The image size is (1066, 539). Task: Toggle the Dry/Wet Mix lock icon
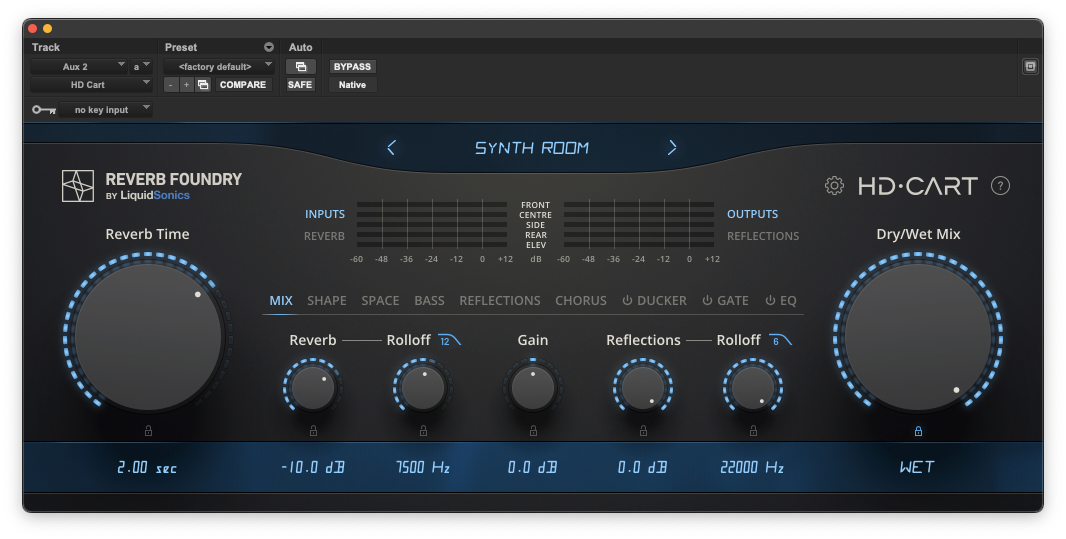918,431
